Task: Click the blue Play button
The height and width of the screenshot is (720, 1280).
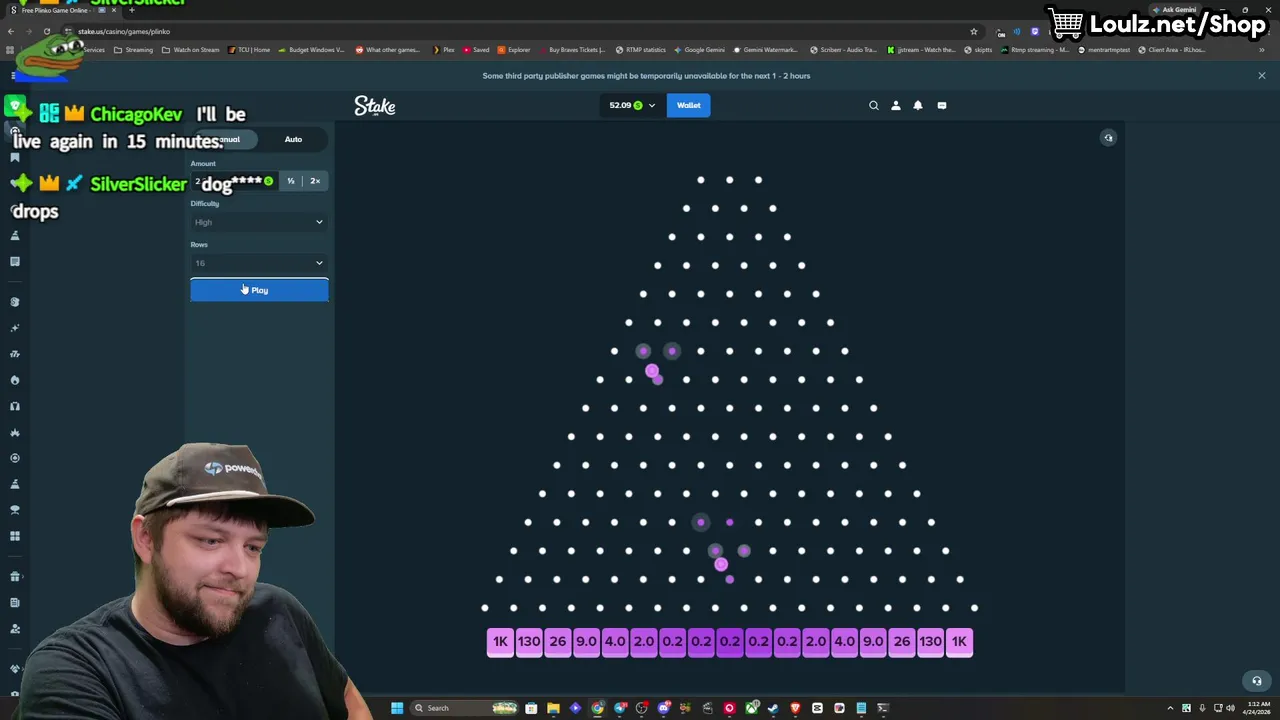Action: (x=259, y=290)
